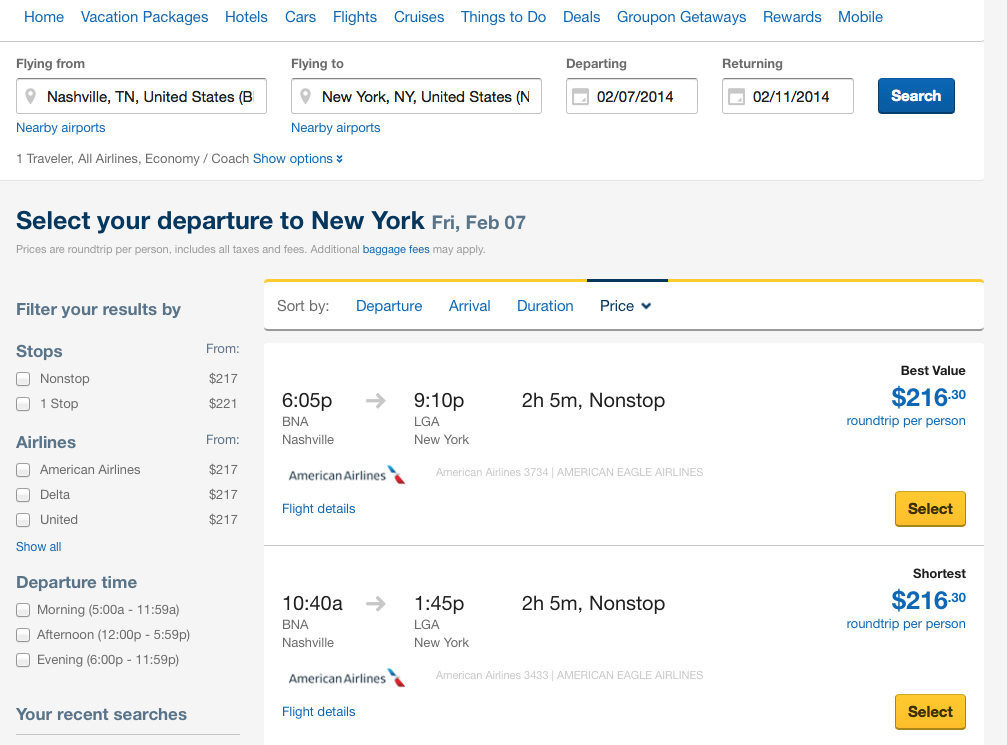This screenshot has height=745, width=1007.
Task: Click the Flying to input field
Action: [x=425, y=97]
